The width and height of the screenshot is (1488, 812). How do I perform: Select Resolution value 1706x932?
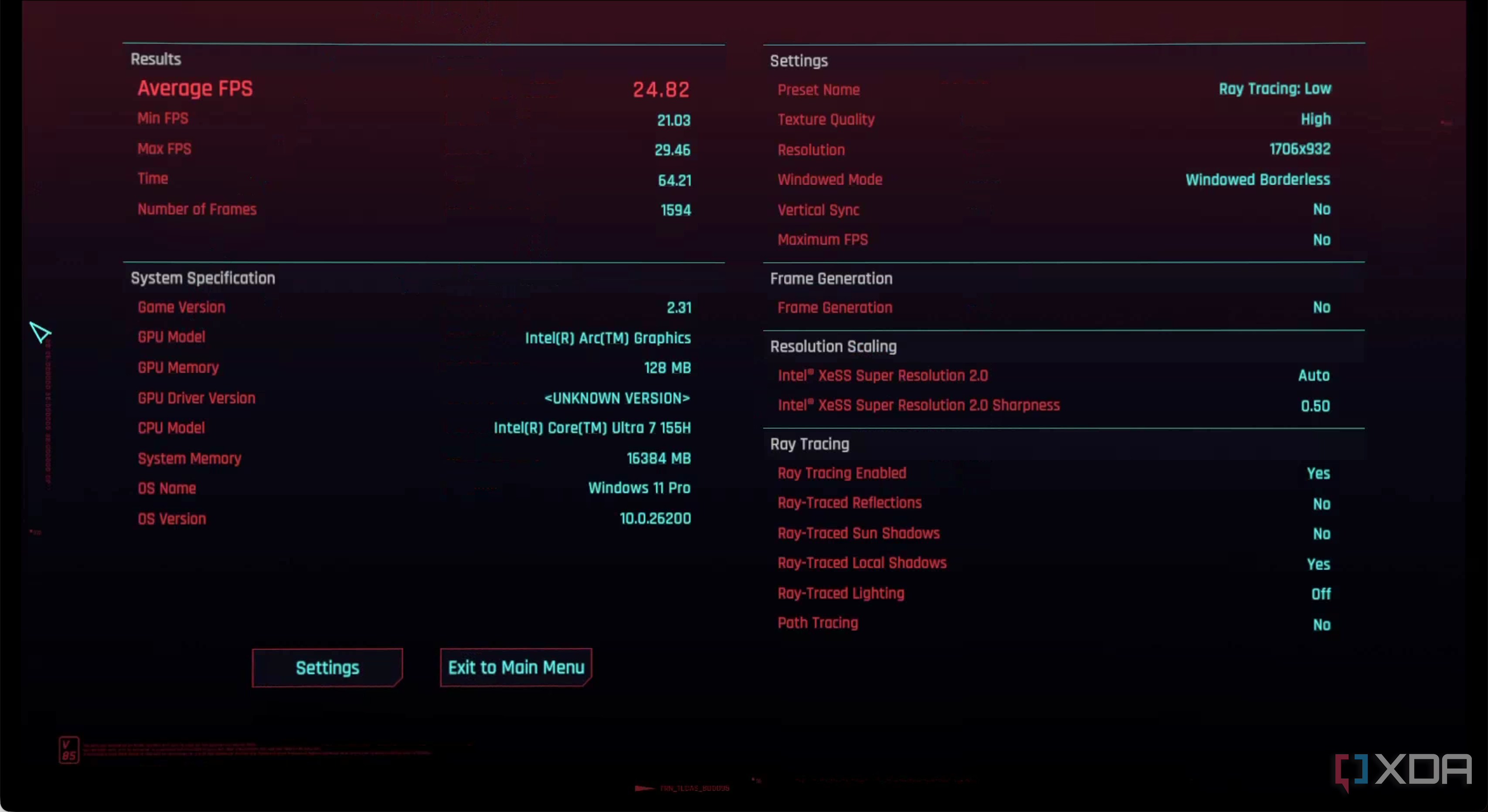(x=1300, y=149)
